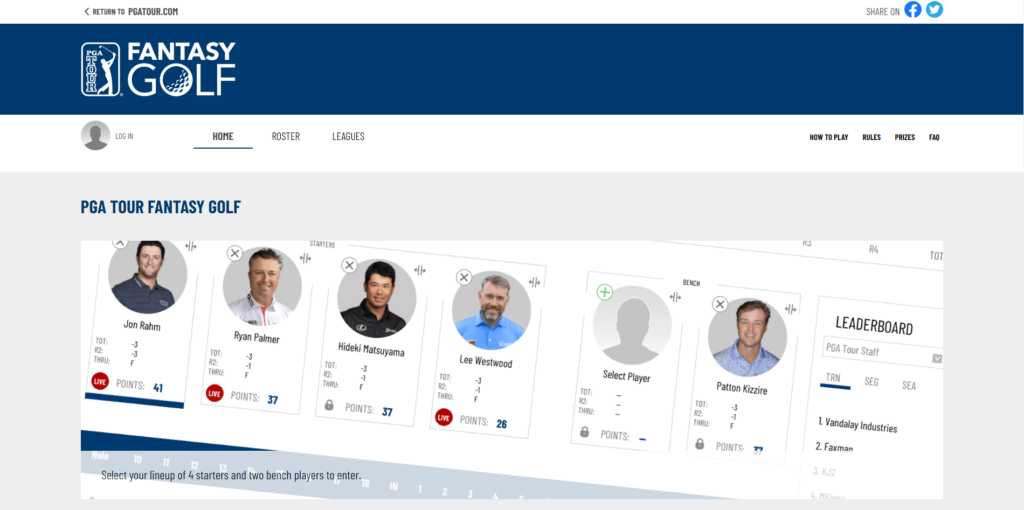
Task: Click the swap icon on Lee Westwood's card
Action: pyautogui.click(x=534, y=282)
